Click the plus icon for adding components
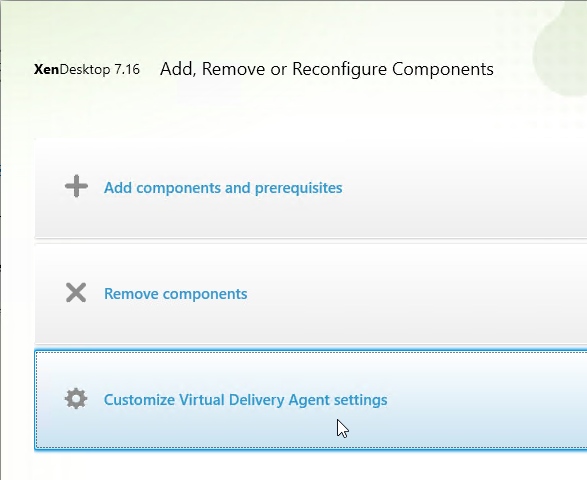 76,186
